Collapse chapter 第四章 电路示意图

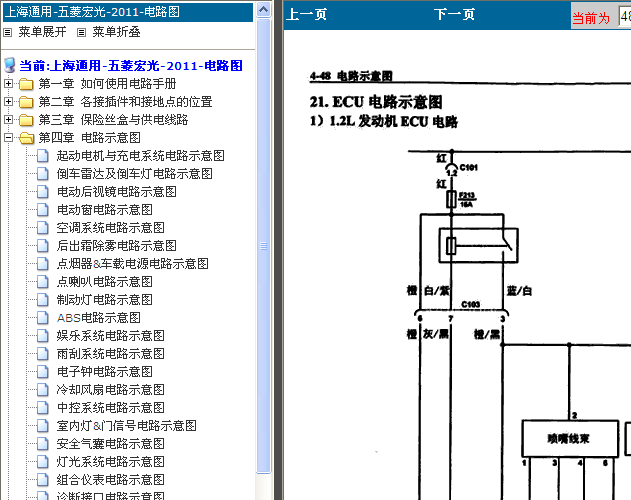[x=8, y=138]
